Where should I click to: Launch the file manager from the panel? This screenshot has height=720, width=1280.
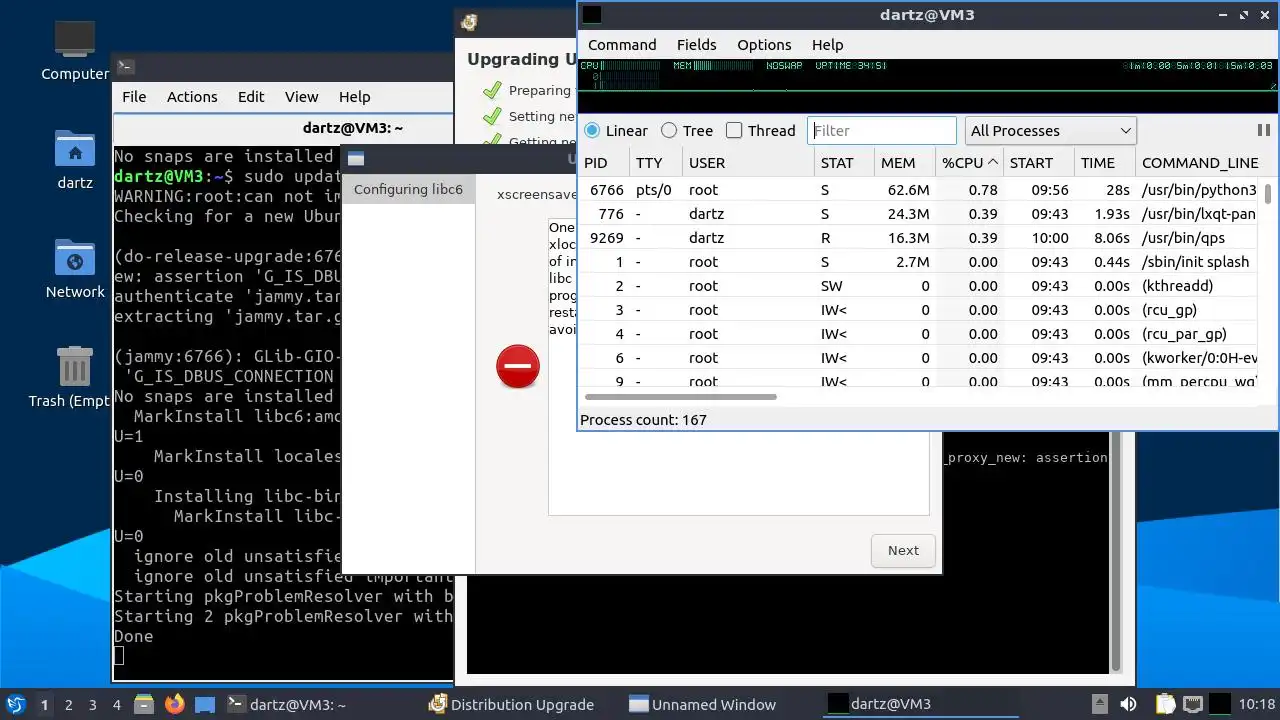[x=143, y=705]
